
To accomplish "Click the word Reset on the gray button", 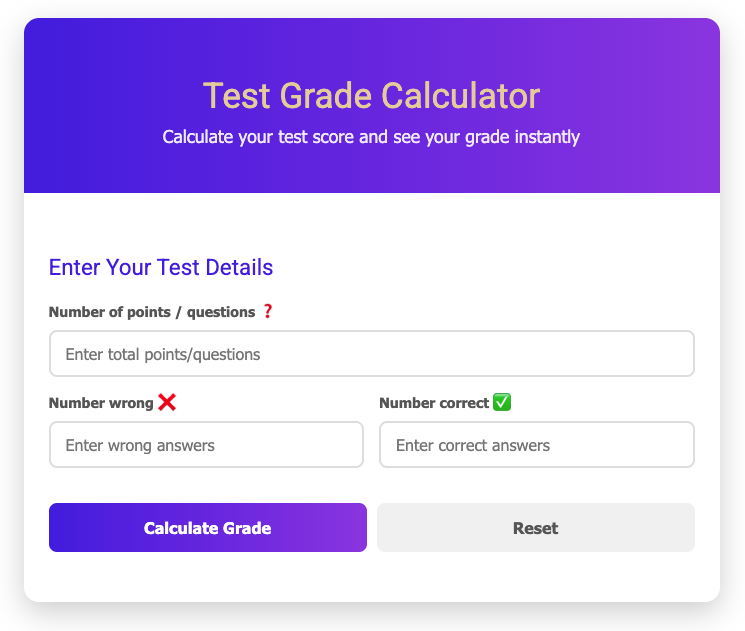I will [535, 528].
